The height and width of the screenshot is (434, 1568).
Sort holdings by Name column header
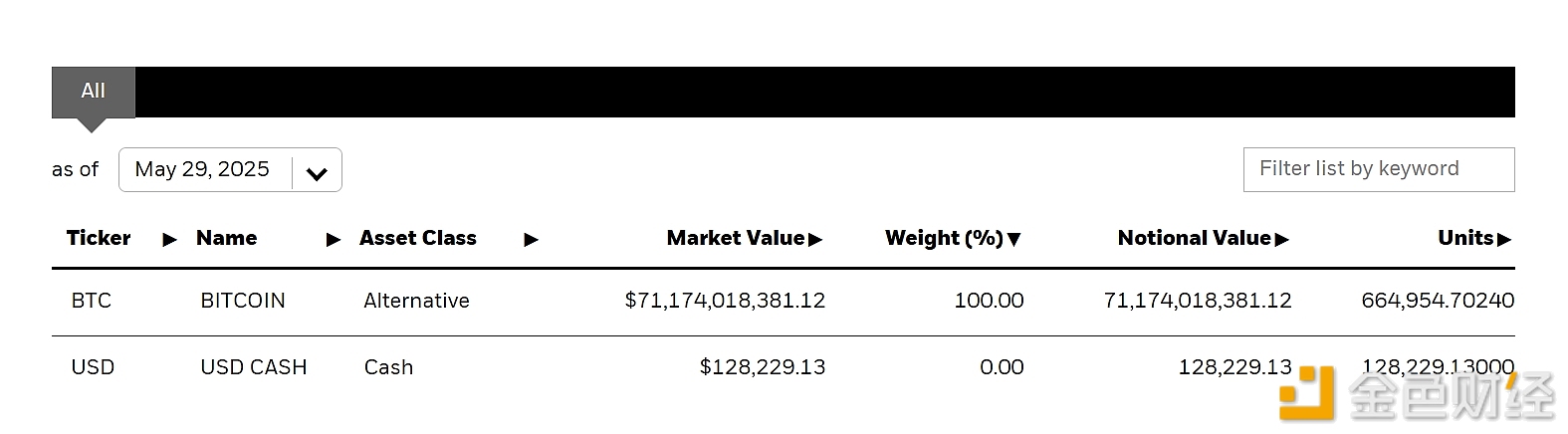(x=226, y=239)
